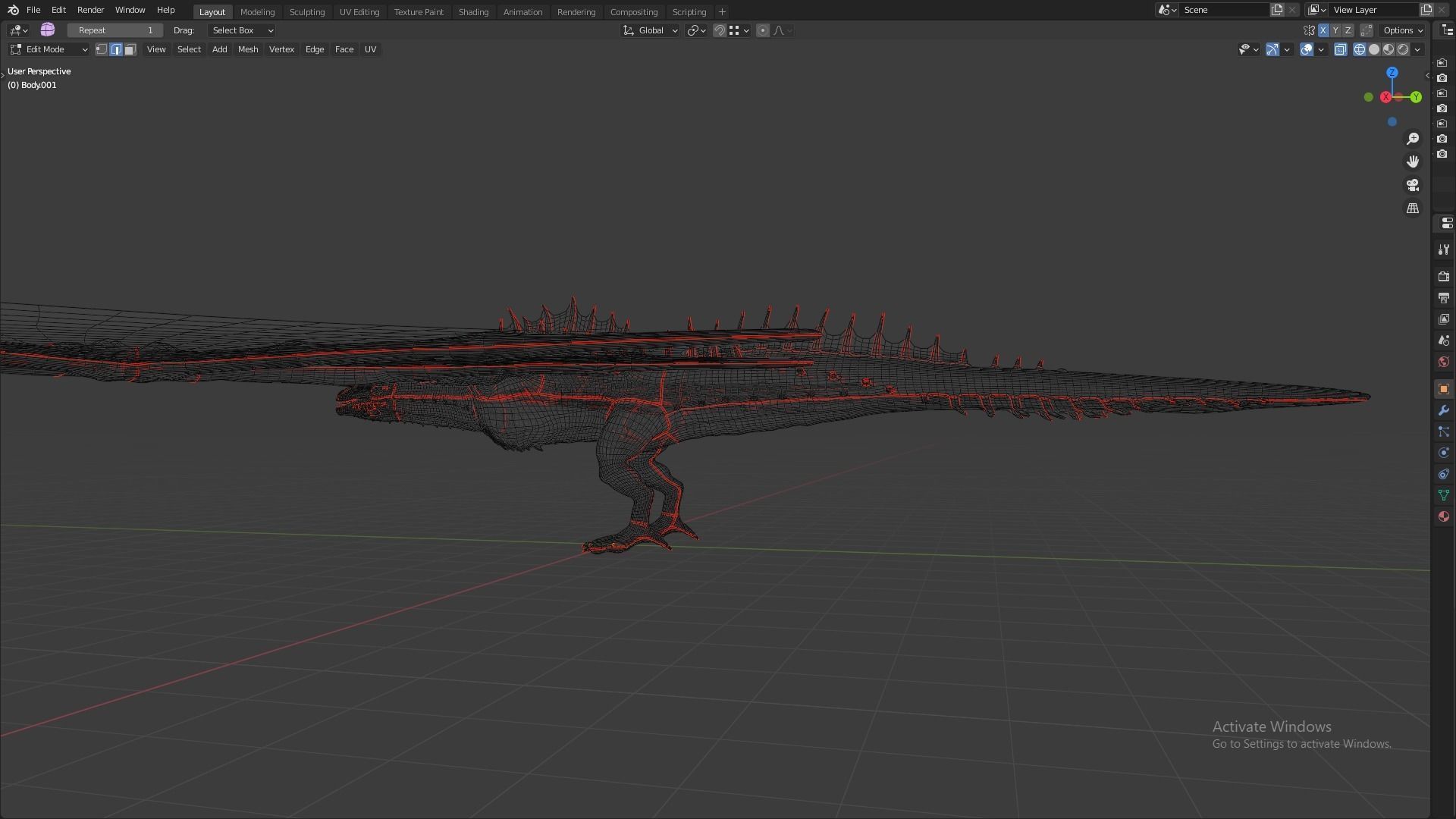Click Y axis on navigation gizmo

pos(1416,97)
